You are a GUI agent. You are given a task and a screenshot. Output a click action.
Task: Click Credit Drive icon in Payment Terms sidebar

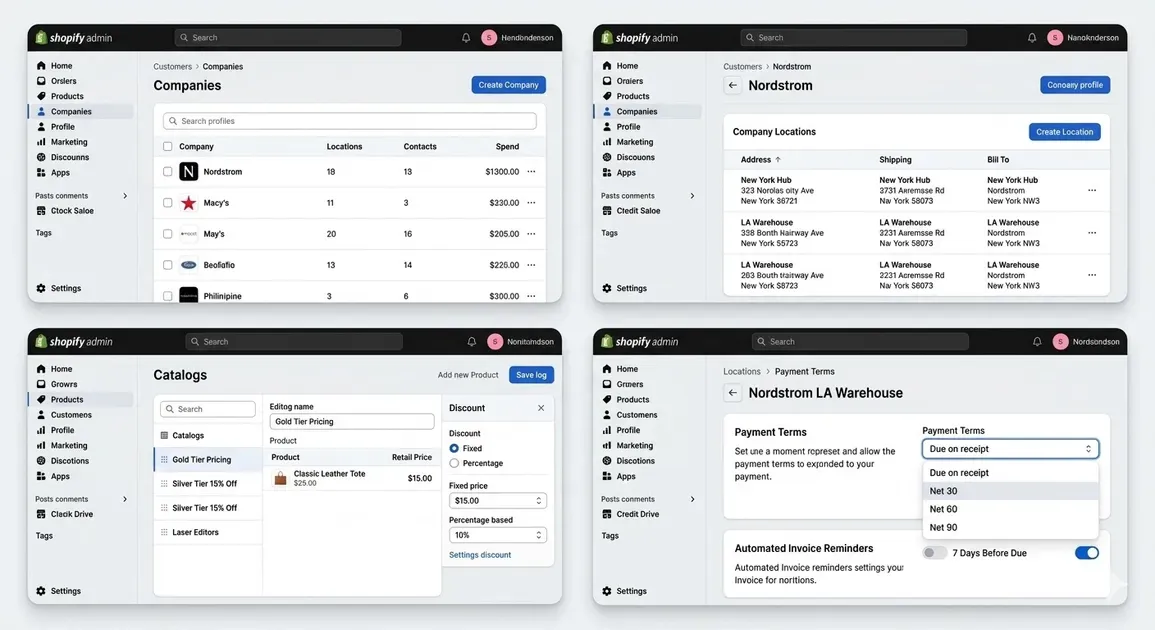click(x=606, y=514)
